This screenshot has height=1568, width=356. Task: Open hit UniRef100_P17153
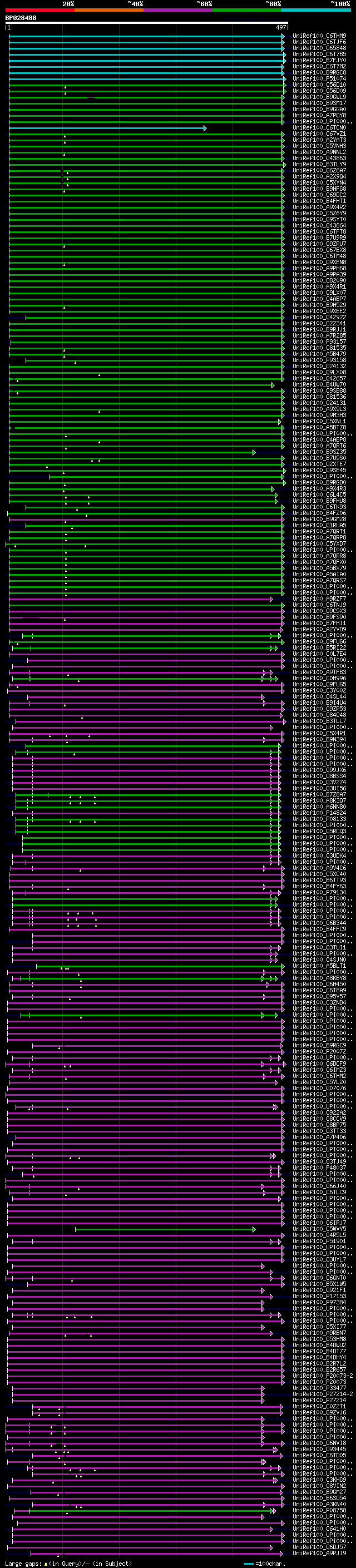point(319,1296)
